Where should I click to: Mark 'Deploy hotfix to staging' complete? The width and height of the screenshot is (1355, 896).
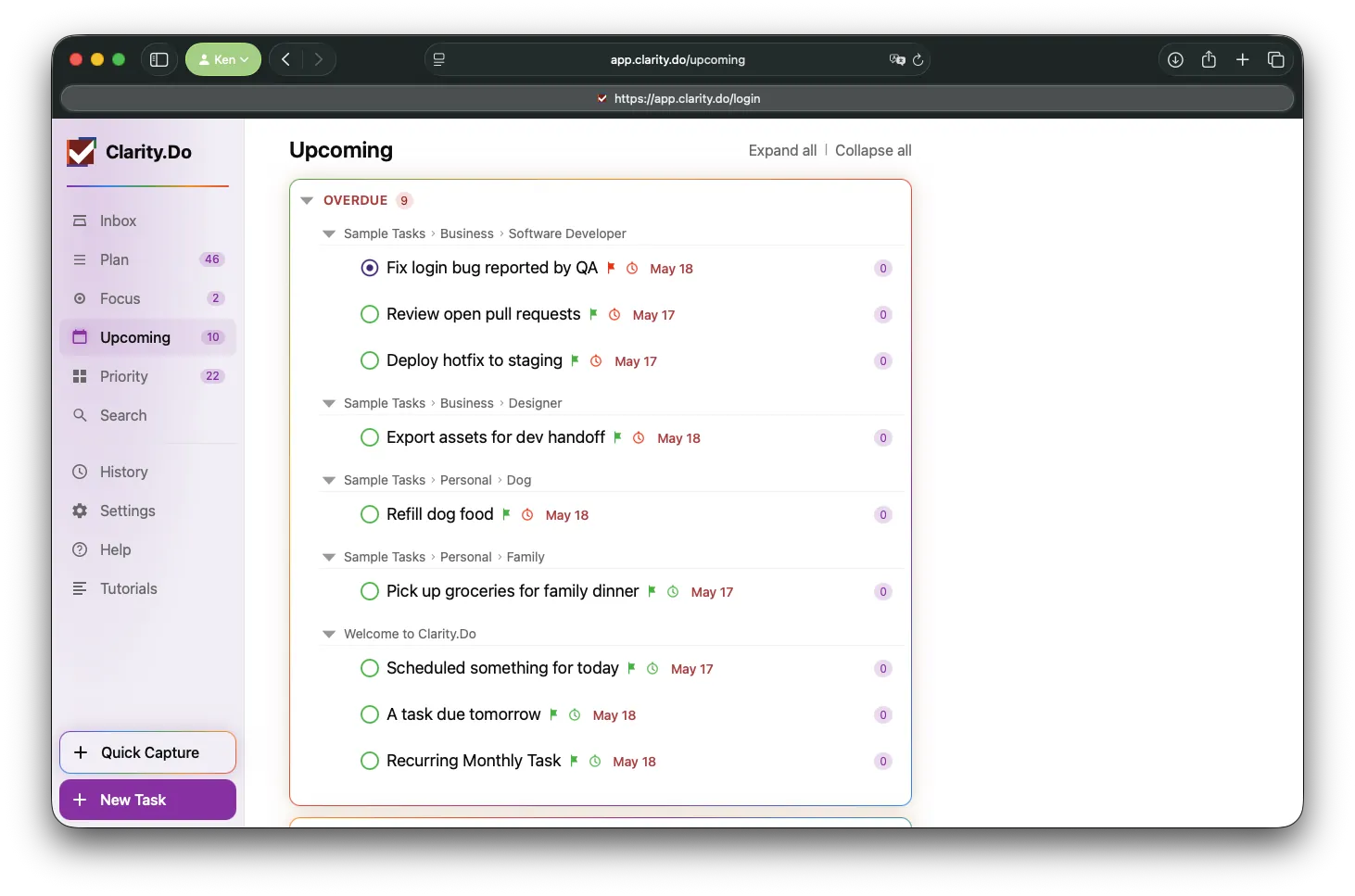370,360
